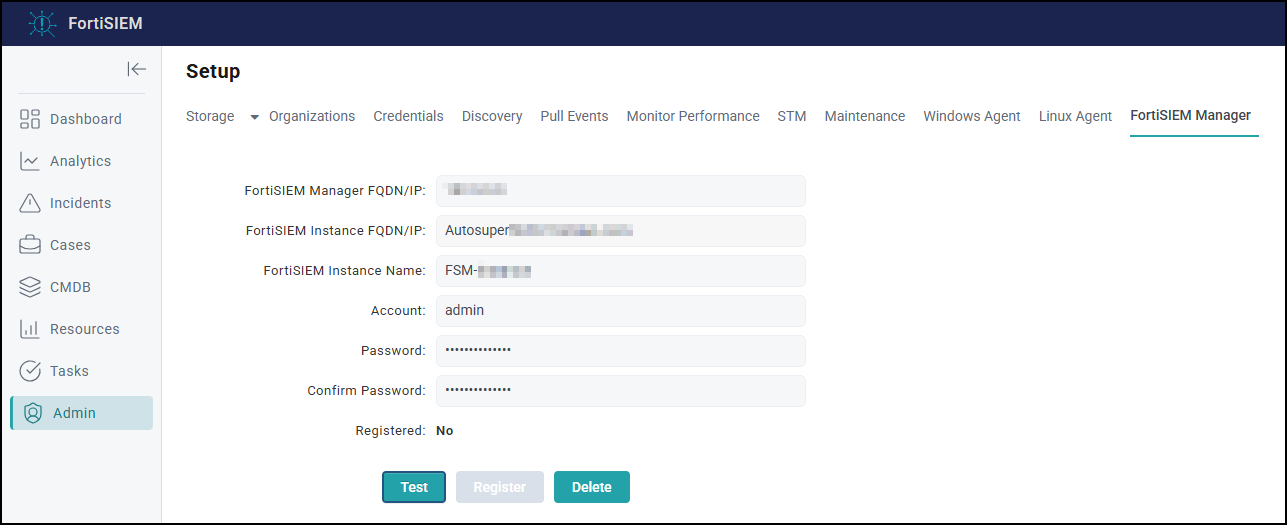
Task: Select the STM tab
Action: point(792,116)
